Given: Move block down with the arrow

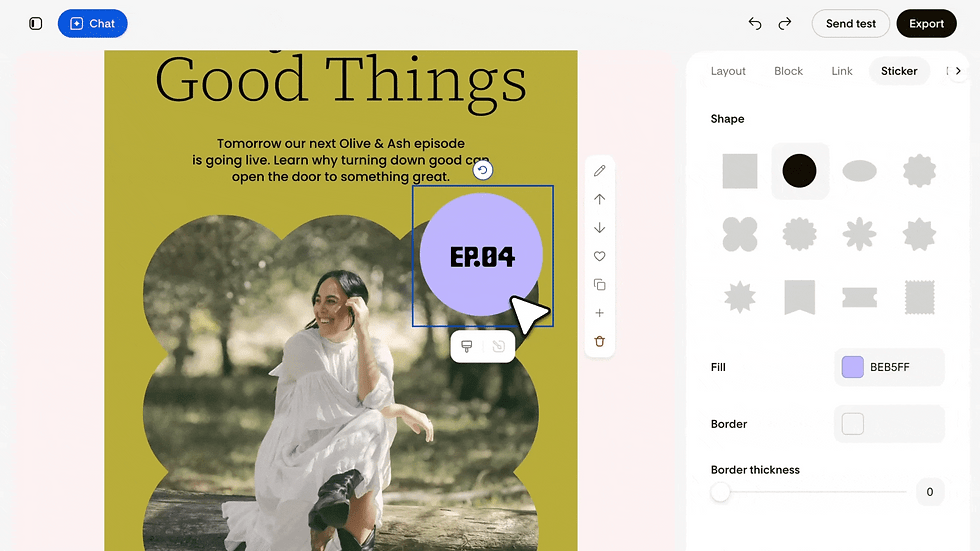Looking at the screenshot, I should click(599, 227).
